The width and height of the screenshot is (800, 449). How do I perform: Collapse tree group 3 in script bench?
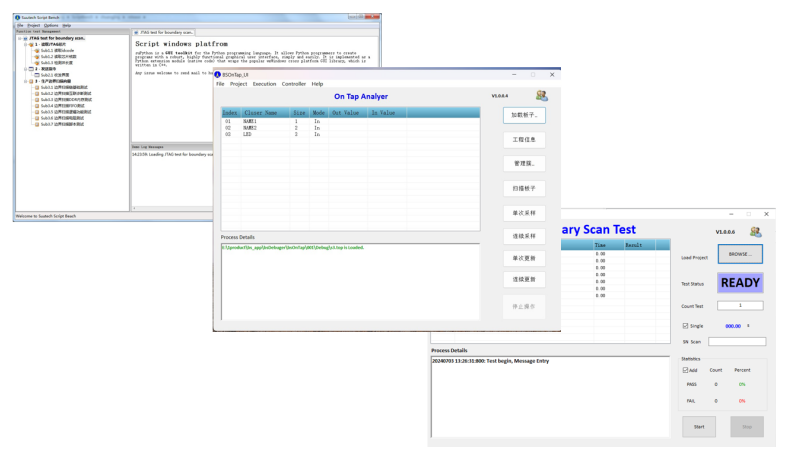pos(24,81)
